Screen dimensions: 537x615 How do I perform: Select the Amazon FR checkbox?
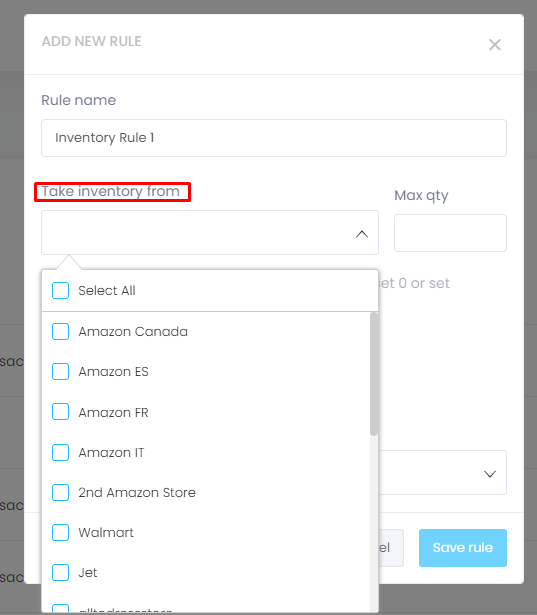click(x=60, y=412)
